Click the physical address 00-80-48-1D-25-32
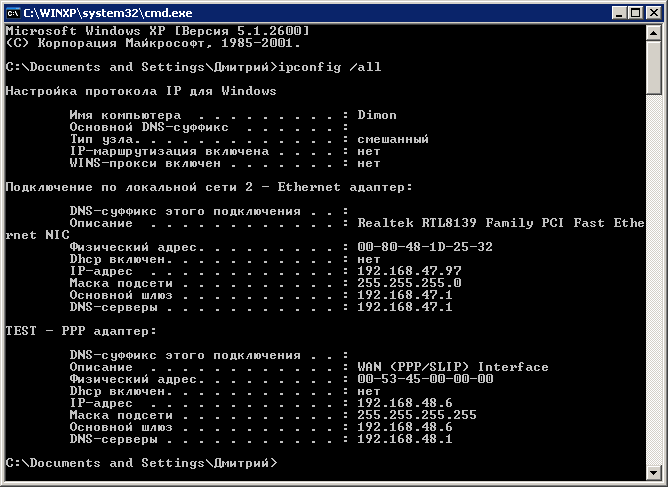The height and width of the screenshot is (487, 668). (x=424, y=247)
